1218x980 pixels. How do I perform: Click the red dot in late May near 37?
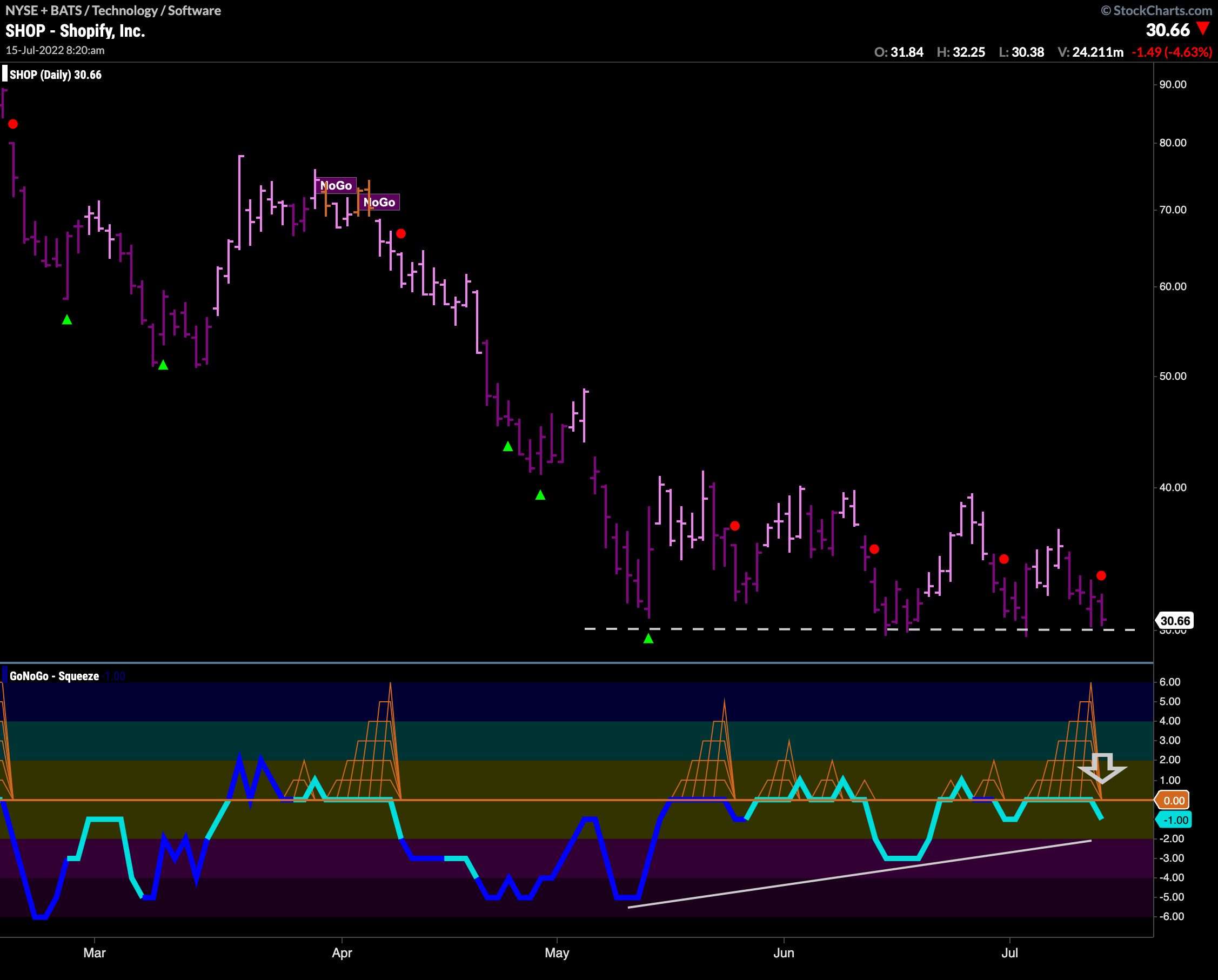pos(734,526)
